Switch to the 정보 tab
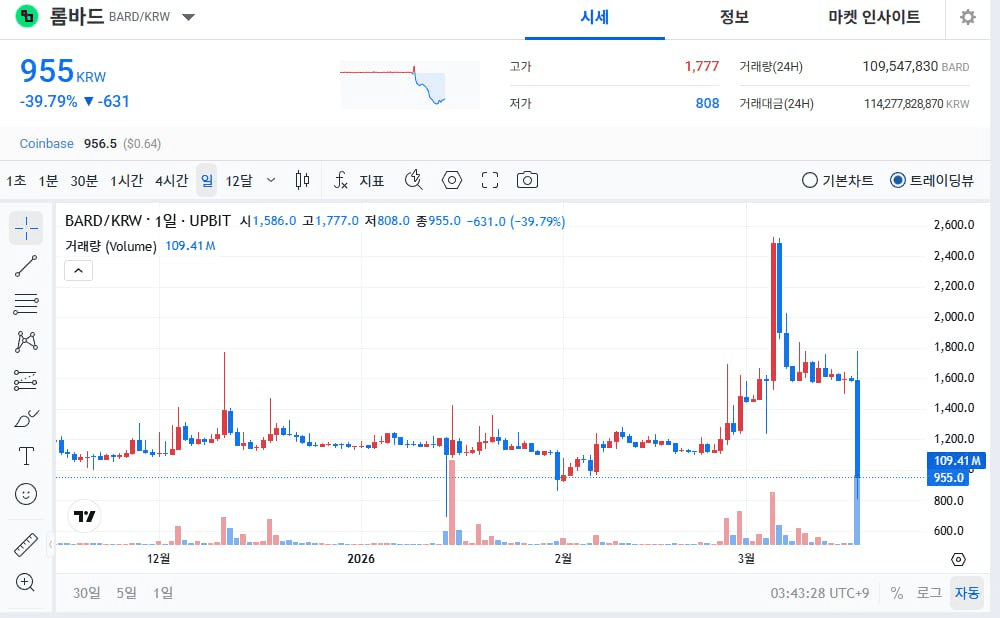Screen dimensions: 1000x618 [734, 17]
